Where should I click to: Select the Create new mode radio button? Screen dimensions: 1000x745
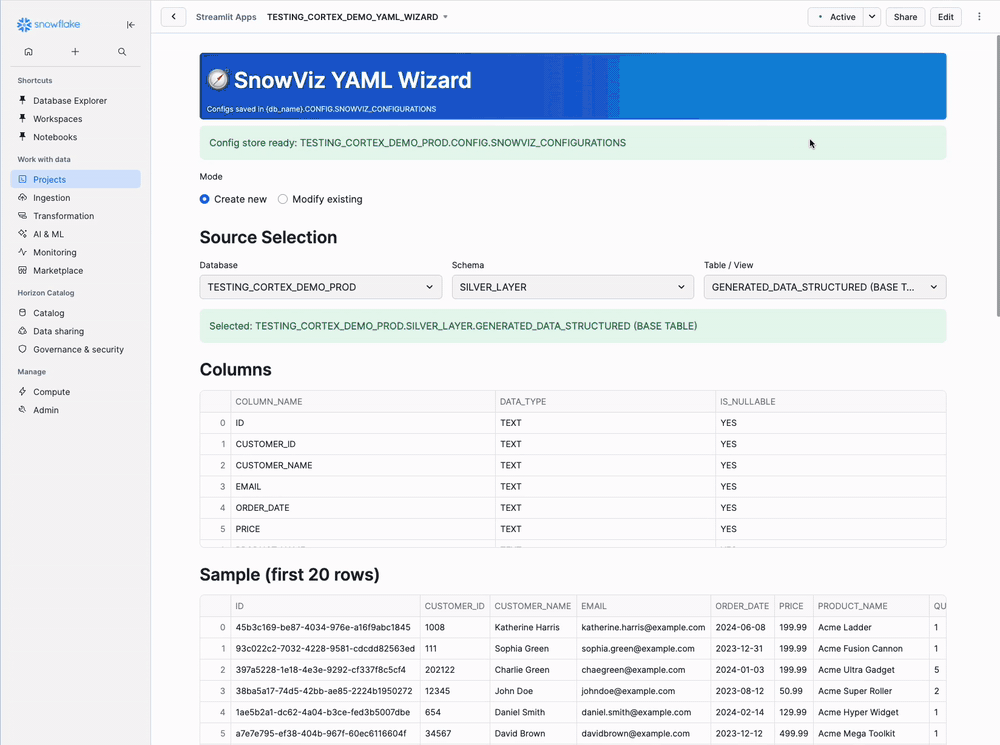(206, 199)
